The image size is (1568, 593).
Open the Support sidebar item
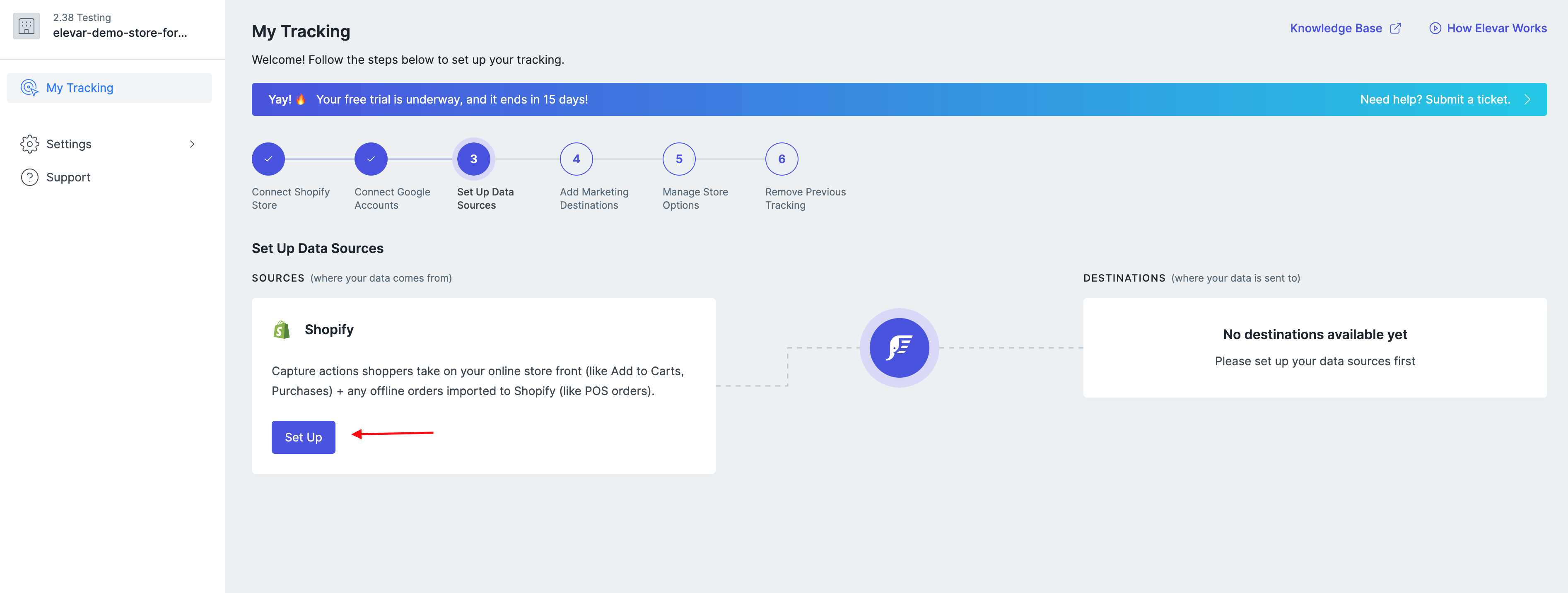pyautogui.click(x=68, y=177)
